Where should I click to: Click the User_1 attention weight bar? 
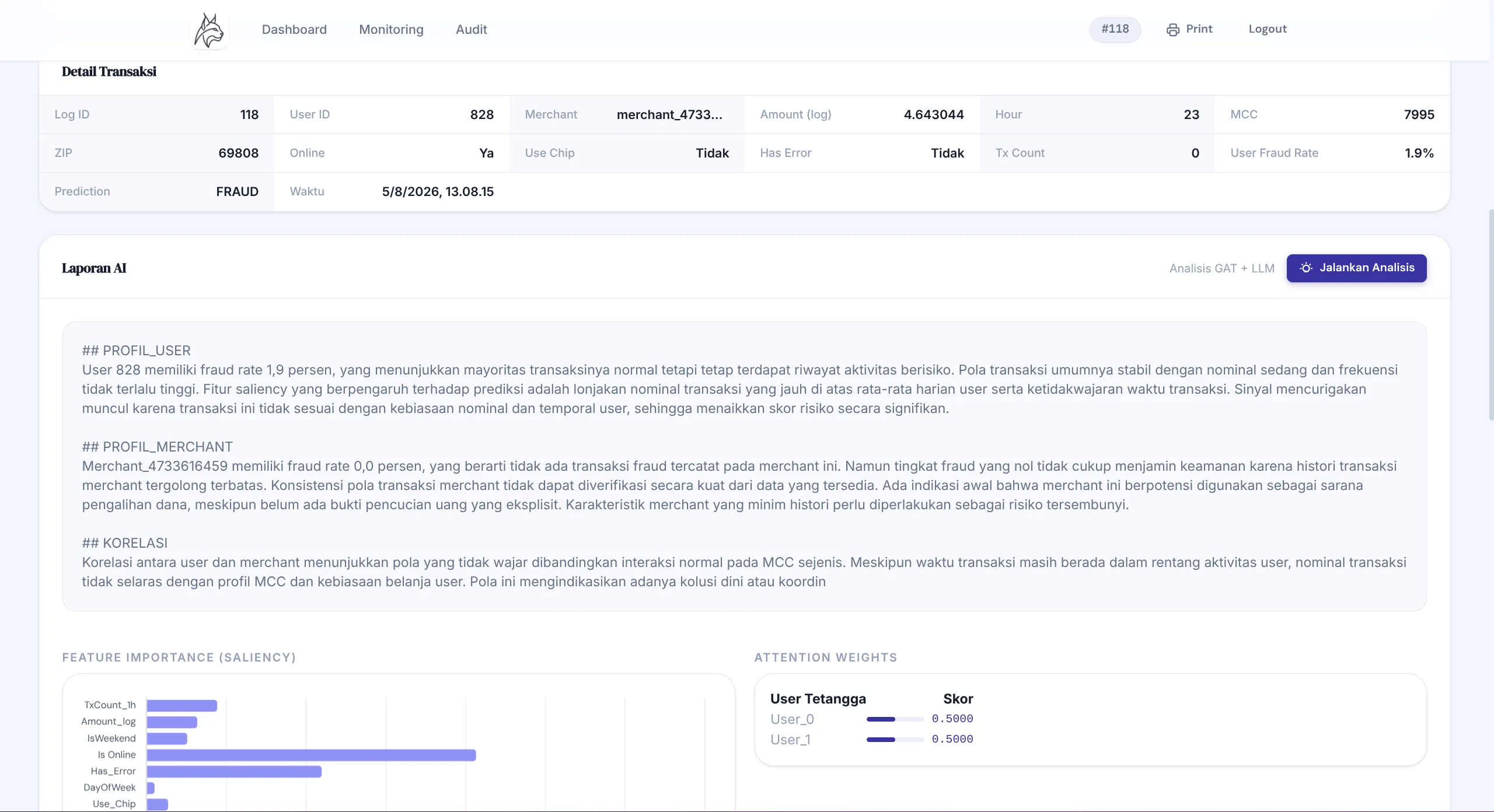point(895,739)
